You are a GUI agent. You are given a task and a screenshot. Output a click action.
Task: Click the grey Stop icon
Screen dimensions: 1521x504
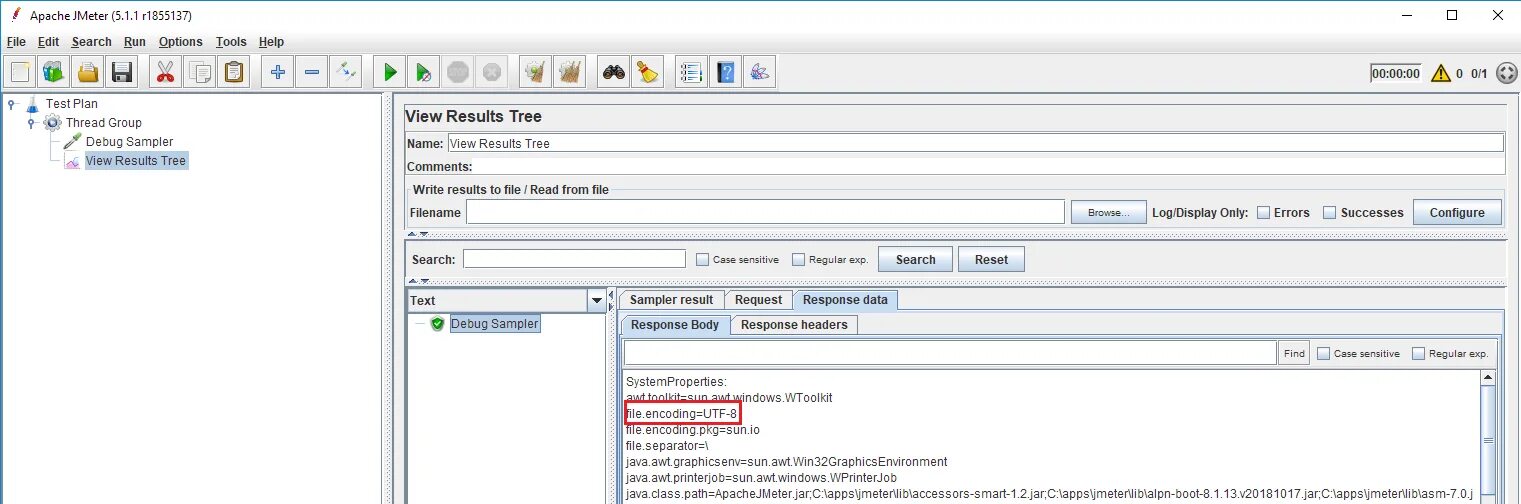(458, 72)
